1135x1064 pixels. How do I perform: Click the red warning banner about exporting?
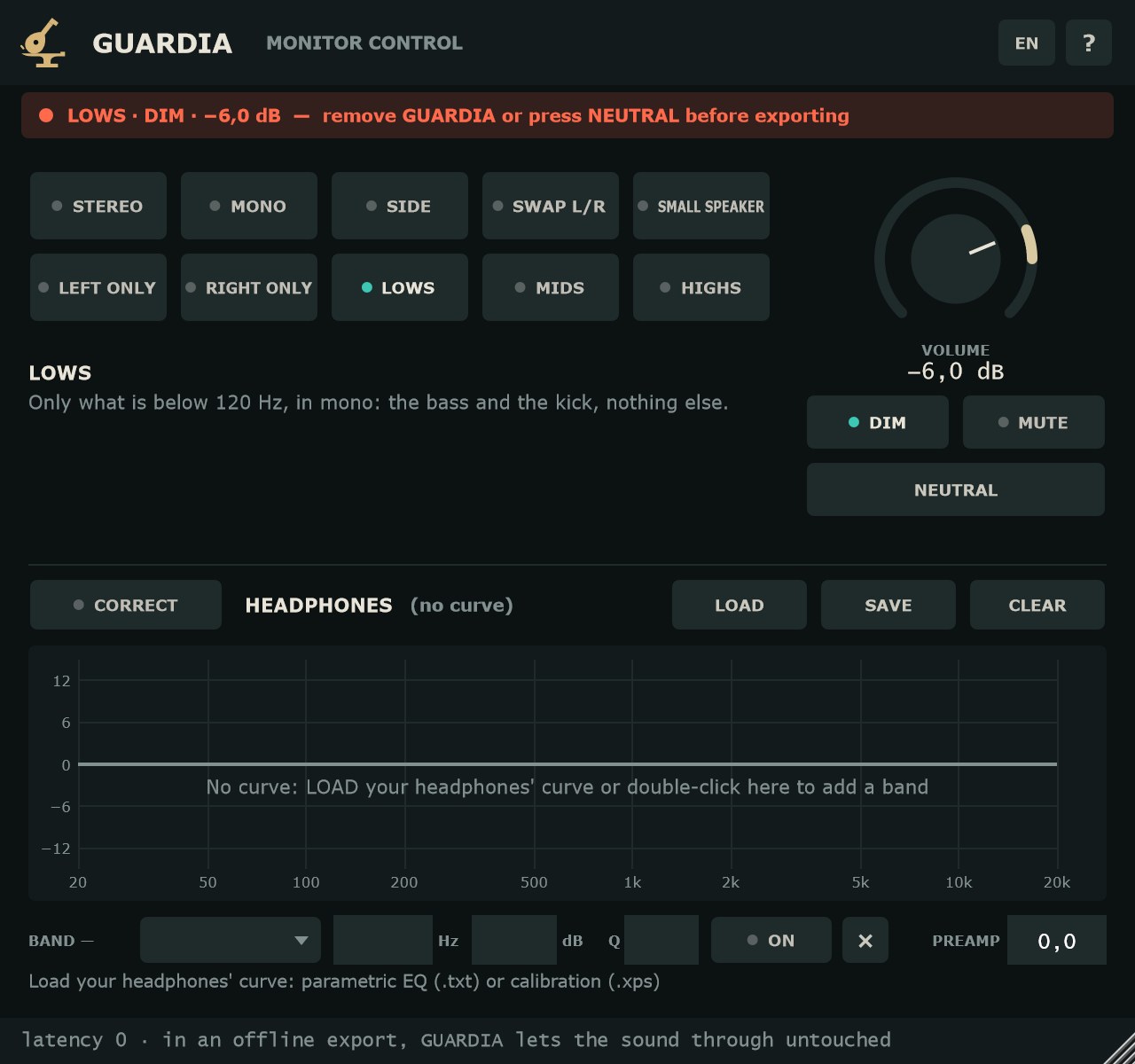pos(567,115)
